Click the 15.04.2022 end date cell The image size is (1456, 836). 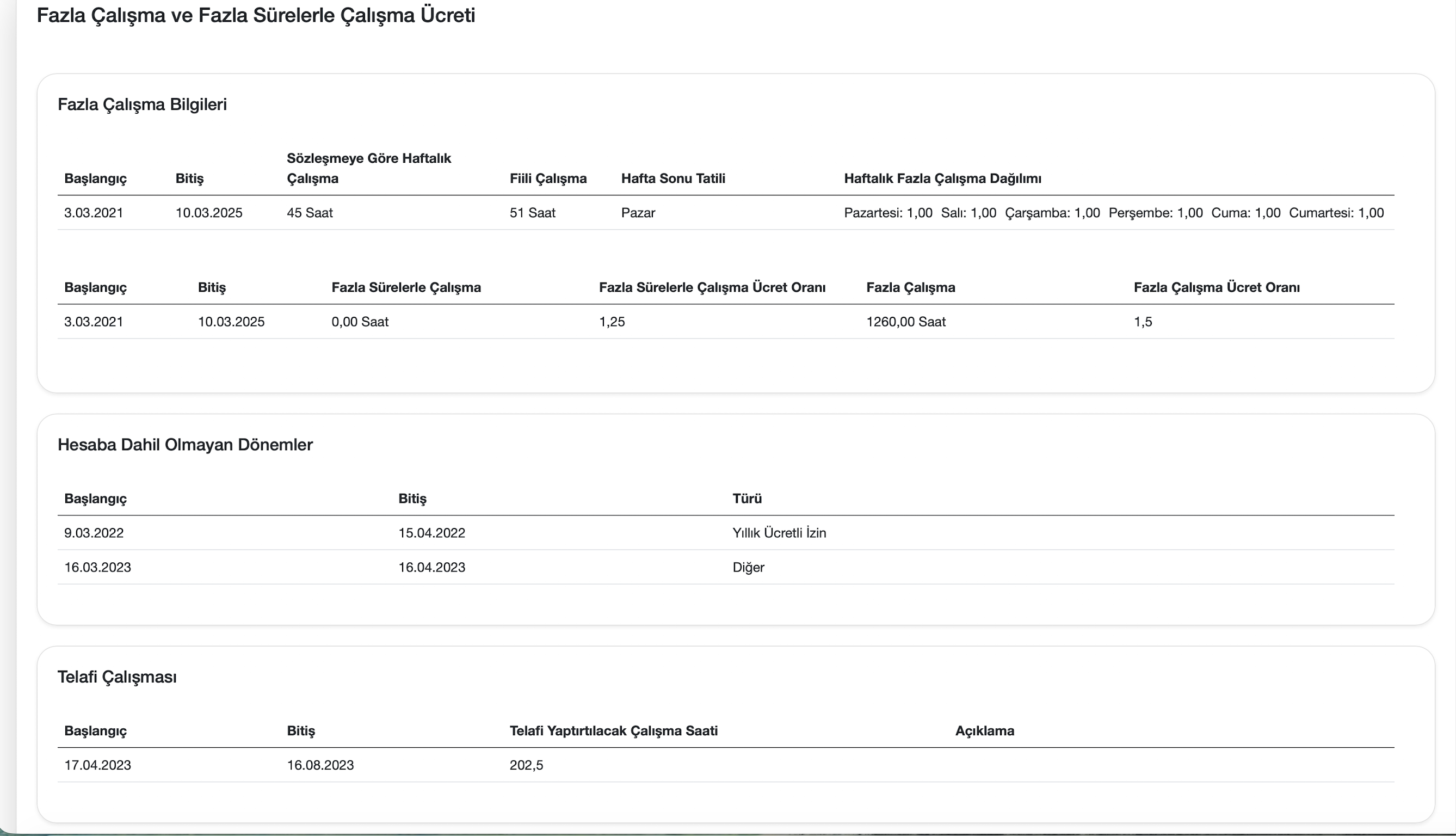(x=431, y=533)
